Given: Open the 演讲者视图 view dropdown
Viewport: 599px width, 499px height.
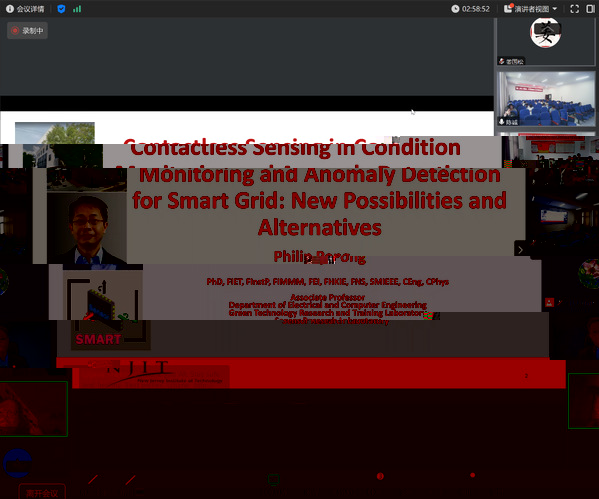Looking at the screenshot, I should (x=531, y=9).
